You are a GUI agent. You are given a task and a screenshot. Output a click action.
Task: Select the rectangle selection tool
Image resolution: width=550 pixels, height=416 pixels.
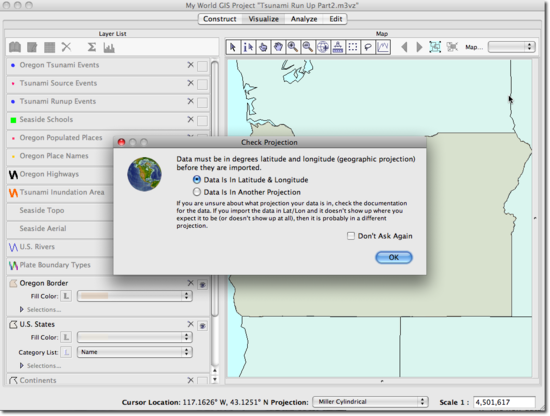(353, 47)
